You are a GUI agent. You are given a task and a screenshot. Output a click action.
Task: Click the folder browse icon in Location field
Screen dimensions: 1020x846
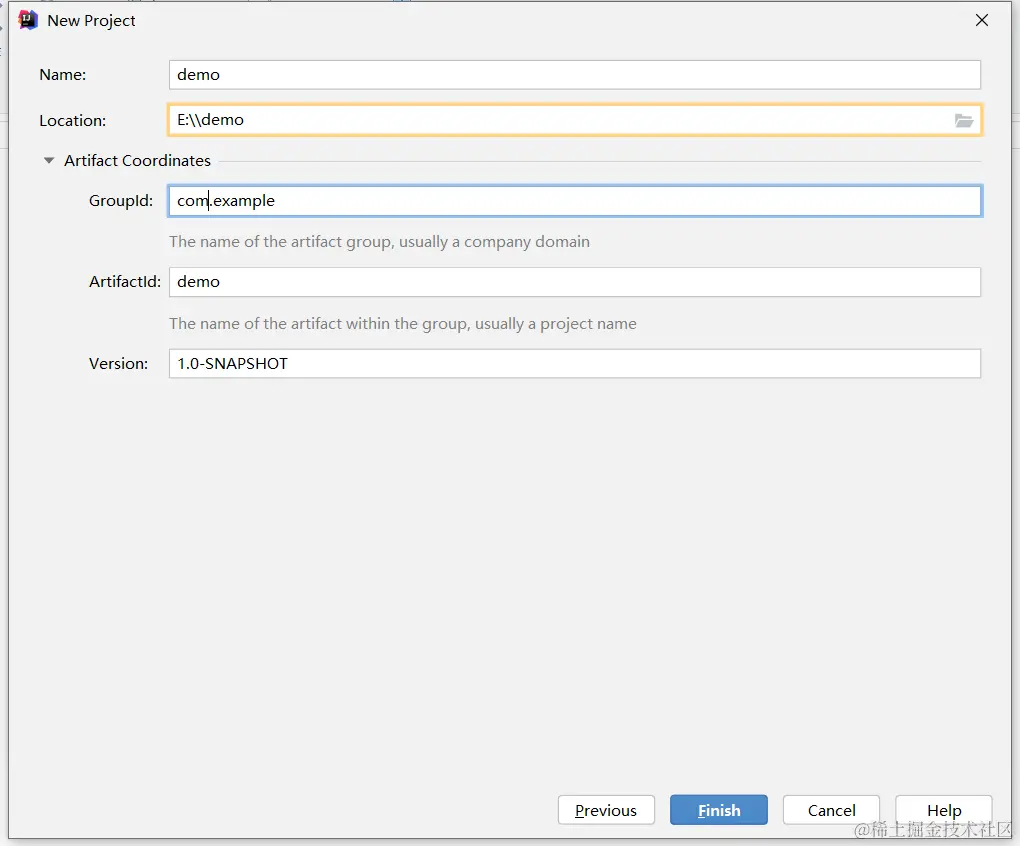click(x=963, y=120)
